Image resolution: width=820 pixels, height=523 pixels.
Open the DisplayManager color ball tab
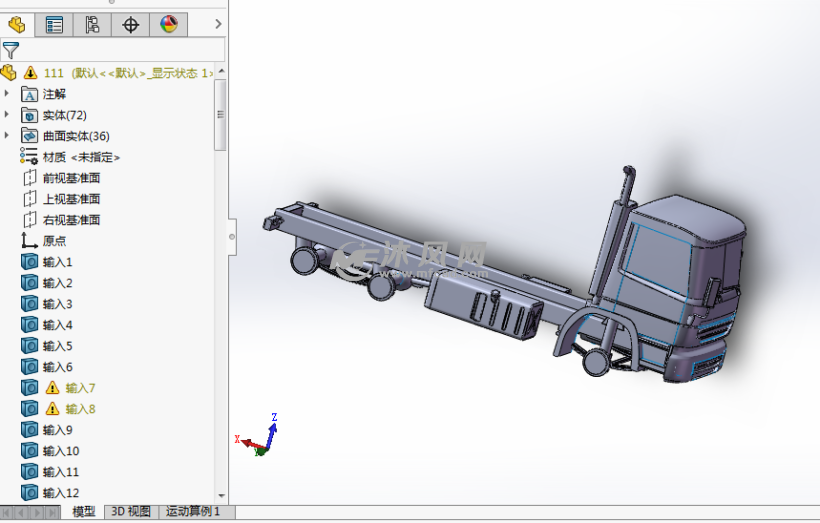pyautogui.click(x=168, y=25)
